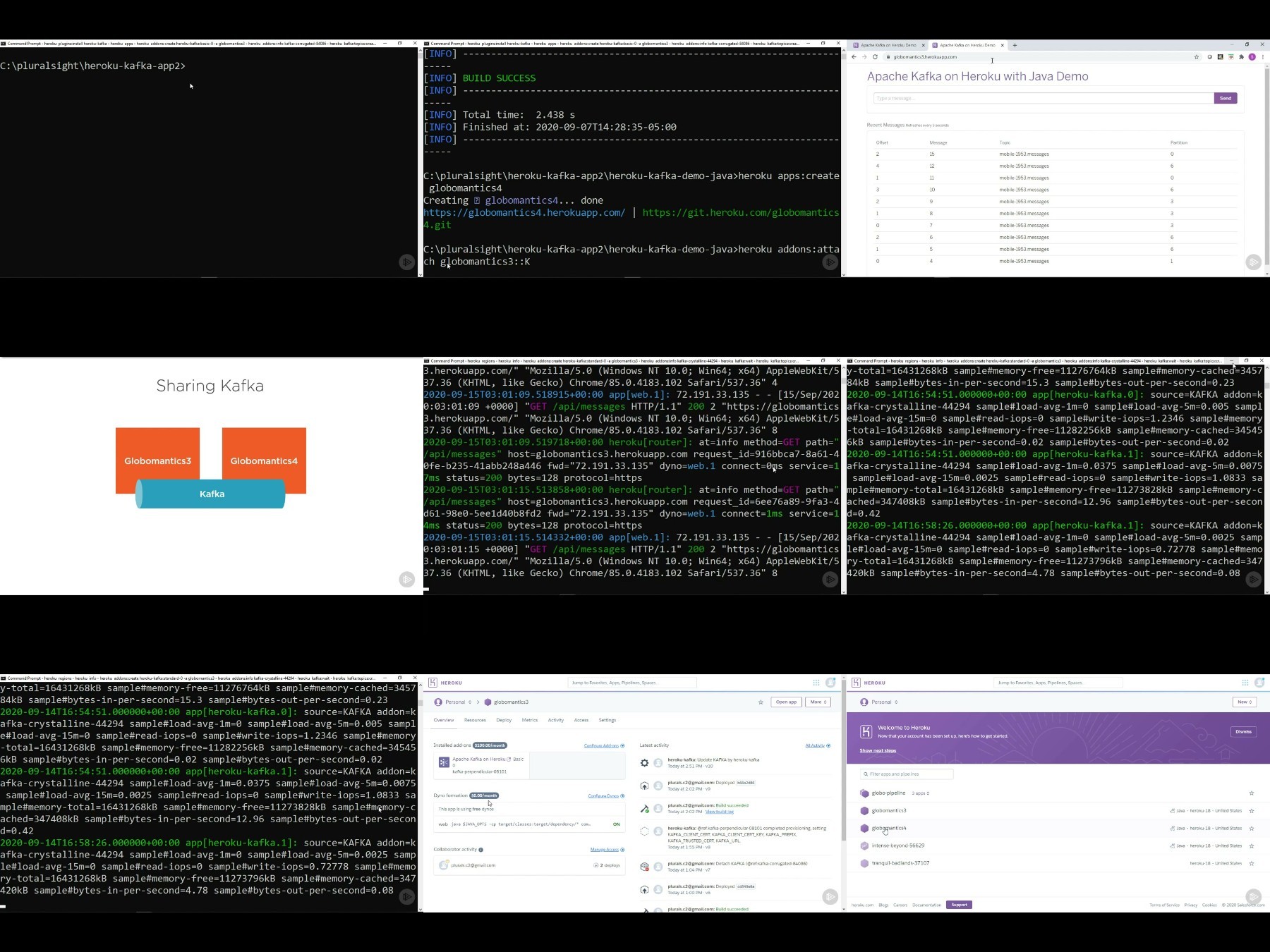The height and width of the screenshot is (952, 1270).
Task: Toggle favorite star for globomantics4 row
Action: [x=1252, y=829]
